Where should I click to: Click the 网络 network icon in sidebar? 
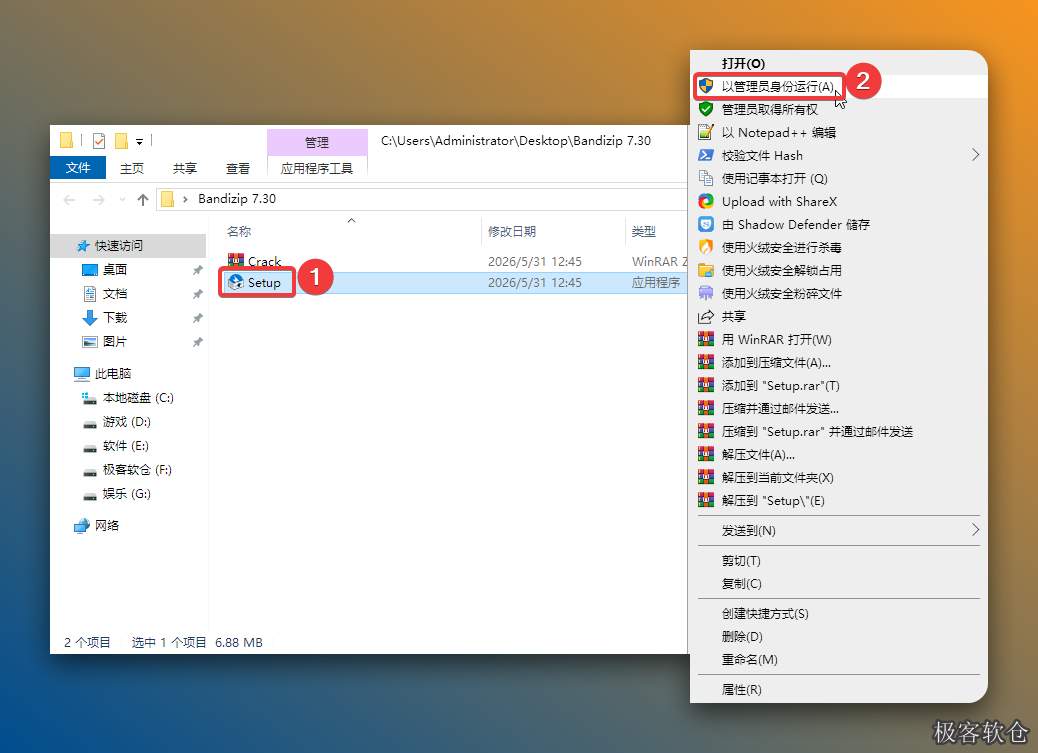point(81,526)
